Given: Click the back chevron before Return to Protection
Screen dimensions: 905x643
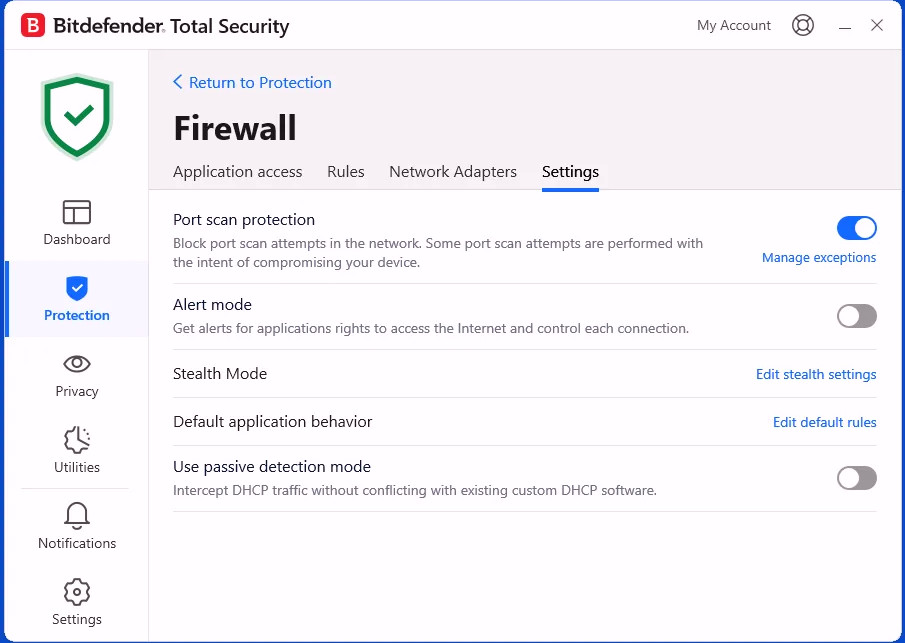Looking at the screenshot, I should 178,82.
